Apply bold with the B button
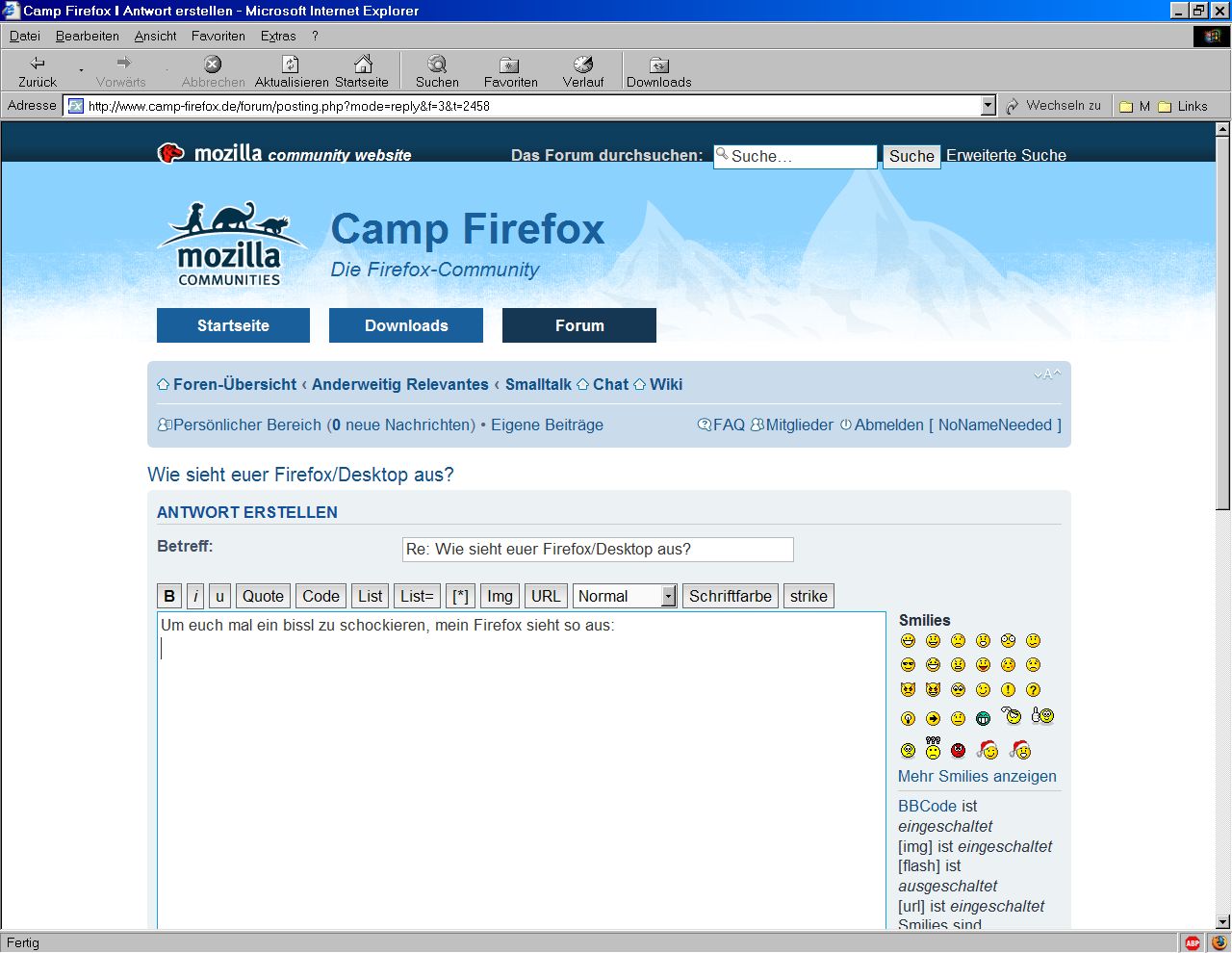1232x953 pixels. (169, 596)
